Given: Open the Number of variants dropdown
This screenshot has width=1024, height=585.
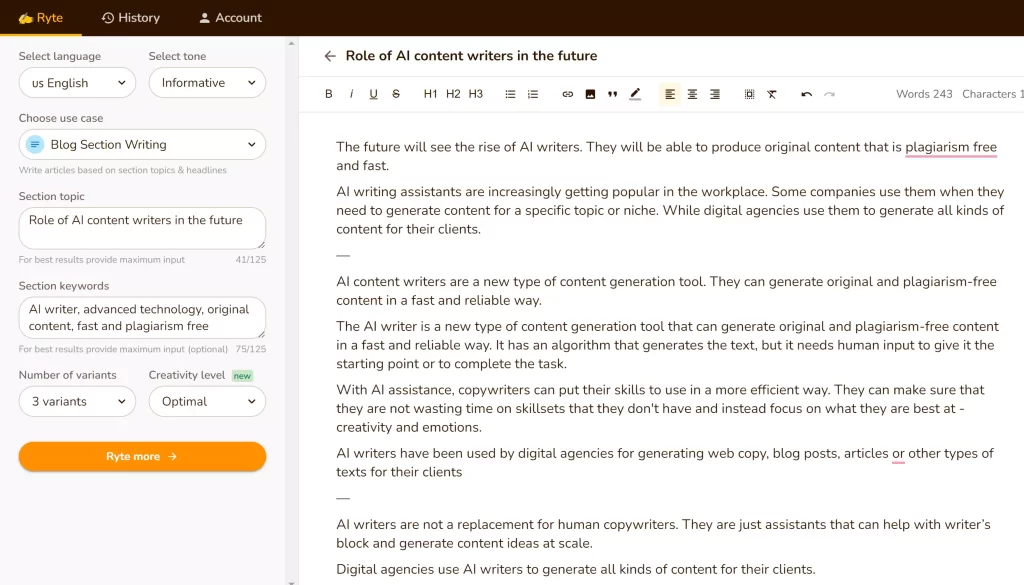Looking at the screenshot, I should pos(77,402).
